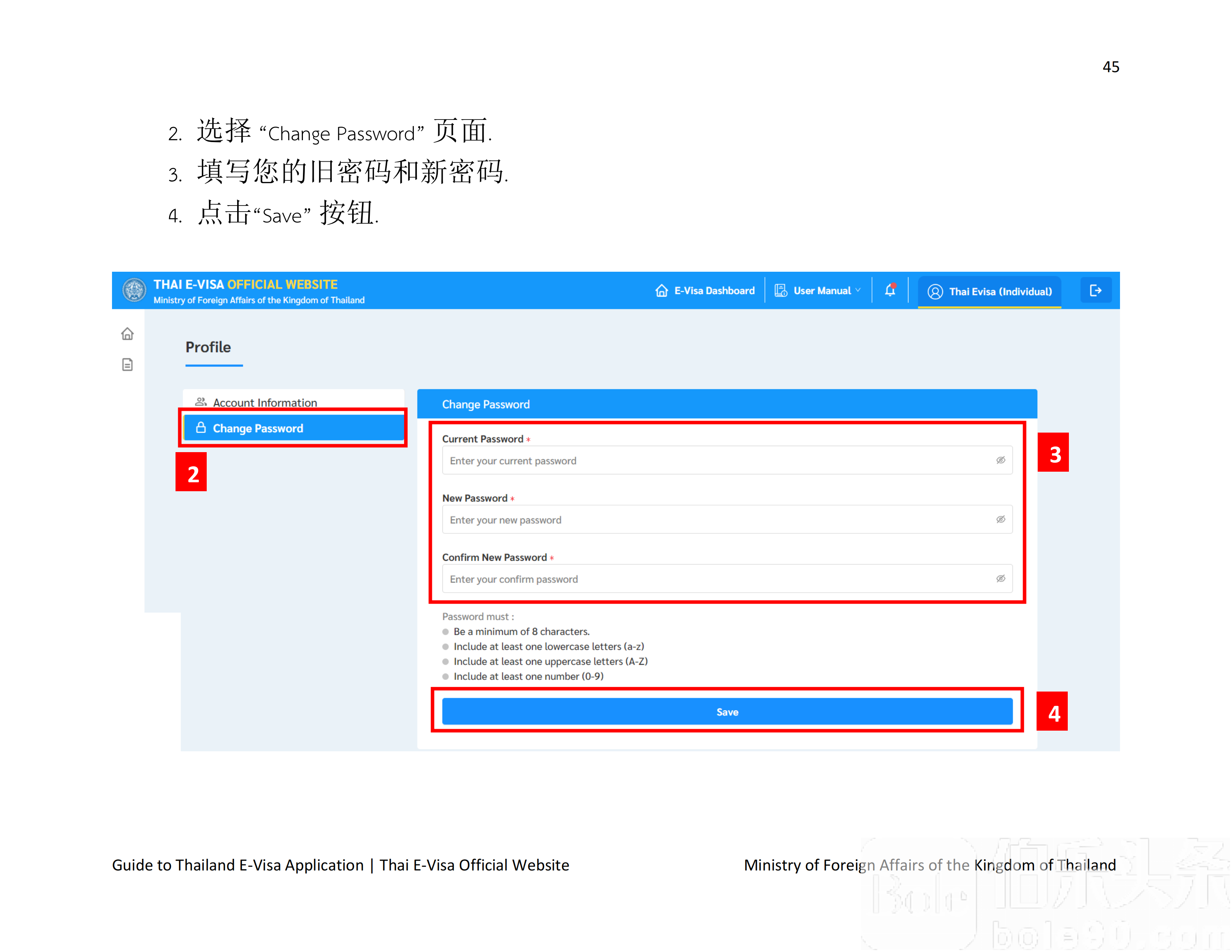
Task: Click the notification bell icon
Action: click(890, 290)
